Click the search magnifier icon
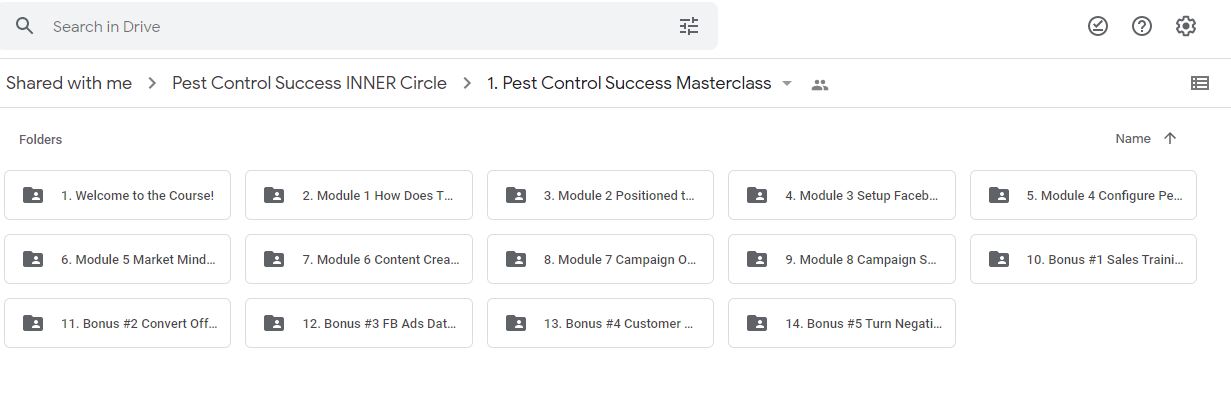The height and width of the screenshot is (411, 1231). 24,26
